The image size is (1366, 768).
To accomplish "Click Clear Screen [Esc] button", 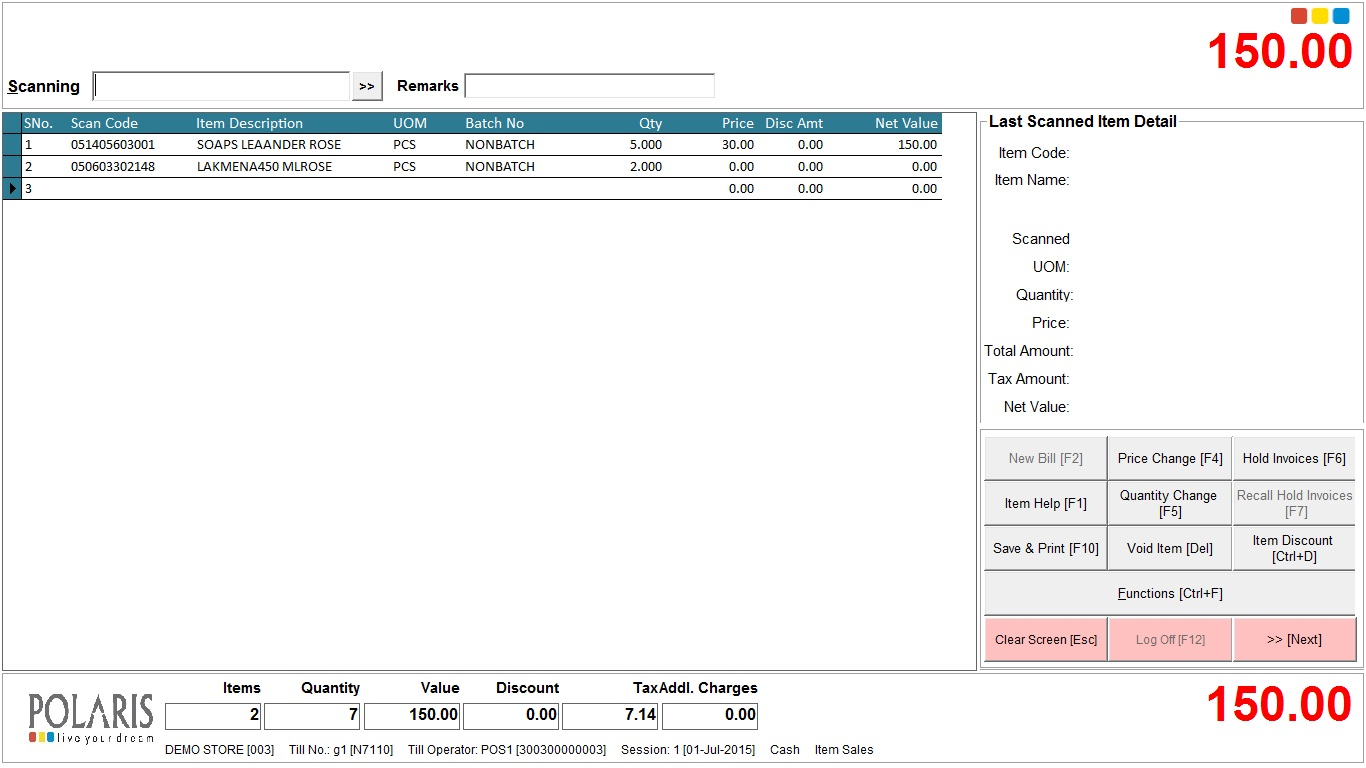I will 1045,640.
